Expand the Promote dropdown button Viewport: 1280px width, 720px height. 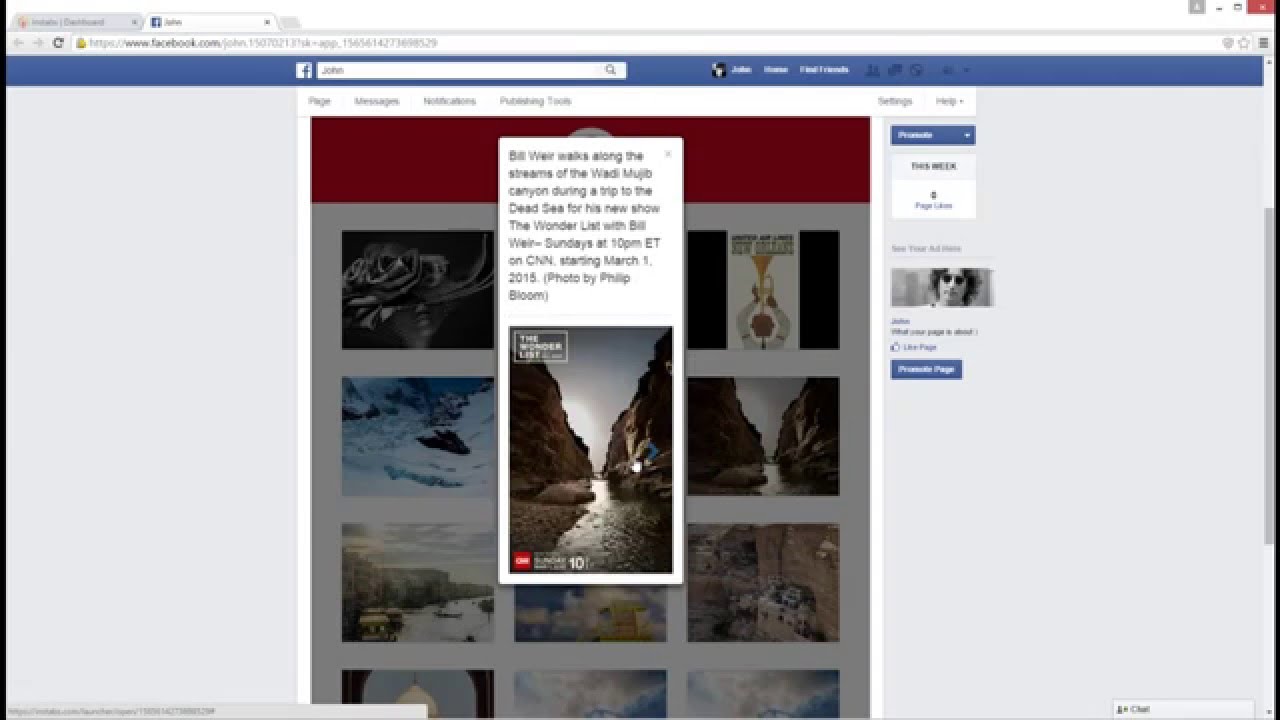pyautogui.click(x=967, y=135)
